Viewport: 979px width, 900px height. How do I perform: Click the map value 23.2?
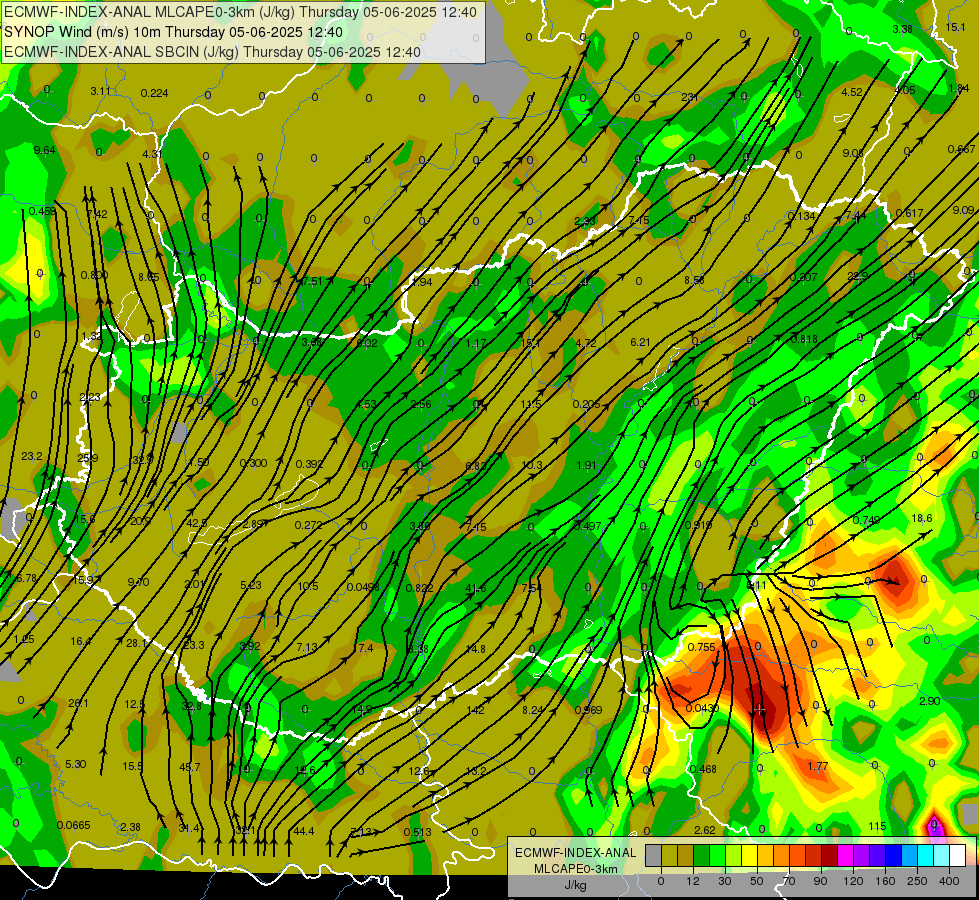pos(32,456)
